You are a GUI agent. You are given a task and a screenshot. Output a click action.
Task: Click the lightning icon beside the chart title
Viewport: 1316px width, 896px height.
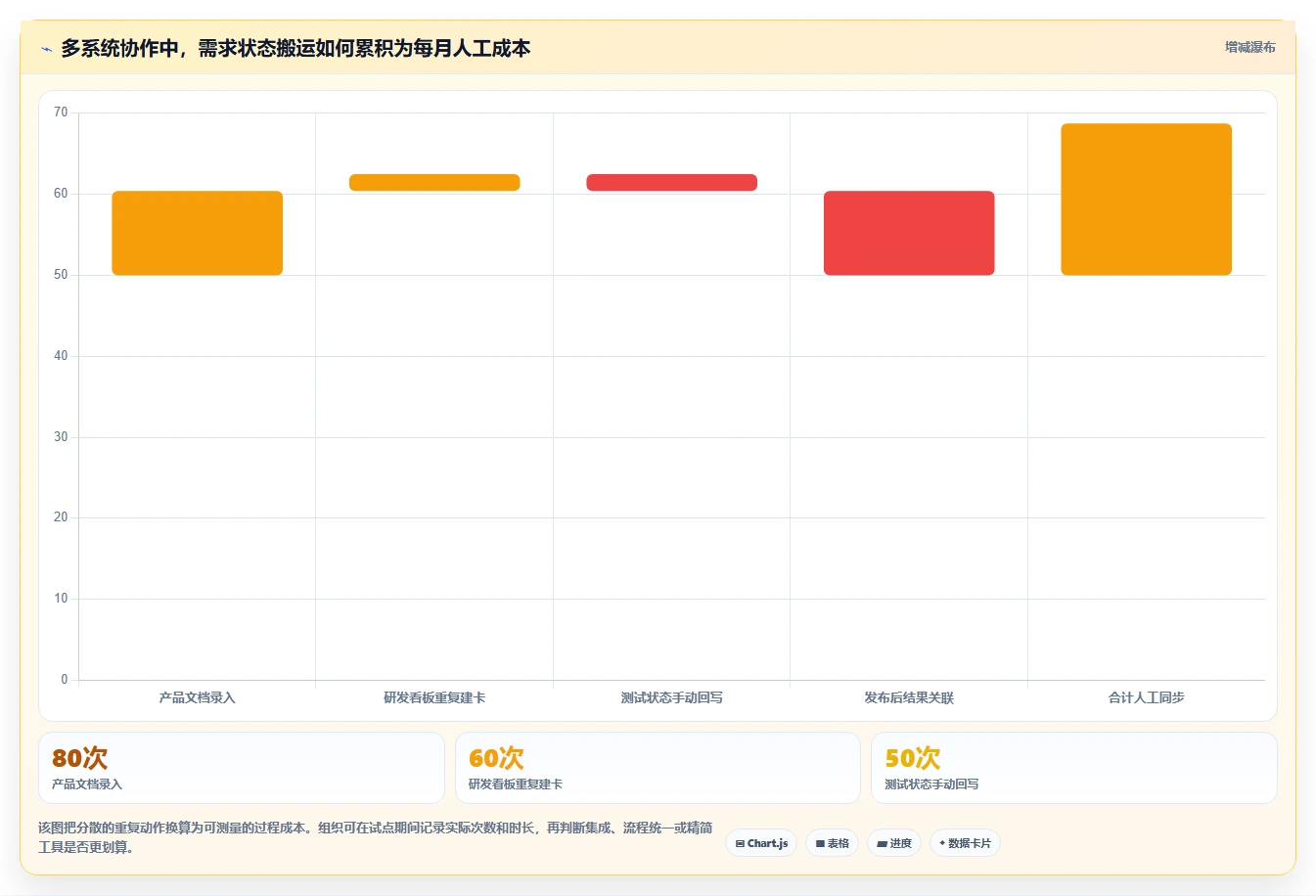46,49
